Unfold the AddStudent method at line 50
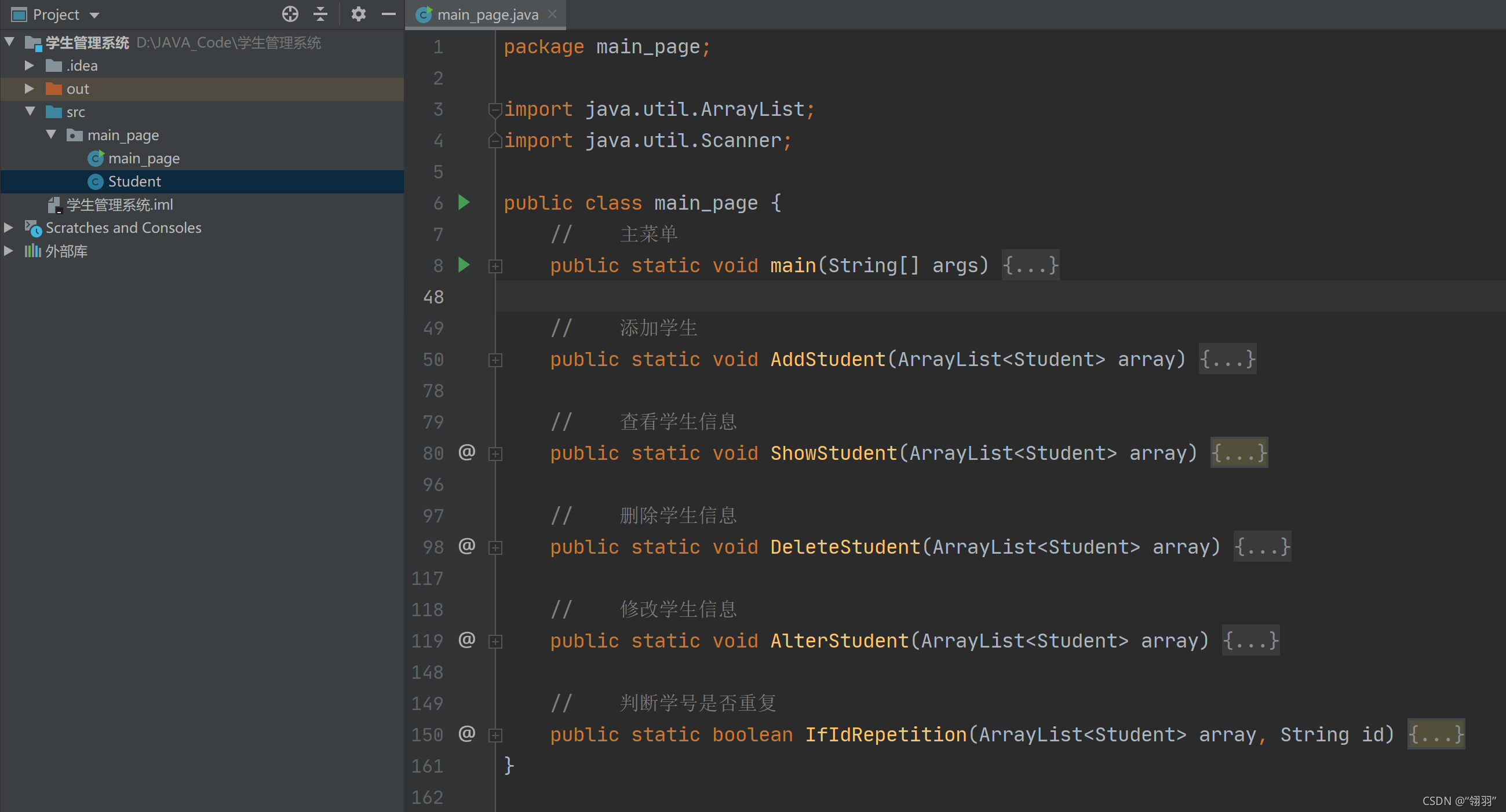1506x812 pixels. pyautogui.click(x=495, y=360)
